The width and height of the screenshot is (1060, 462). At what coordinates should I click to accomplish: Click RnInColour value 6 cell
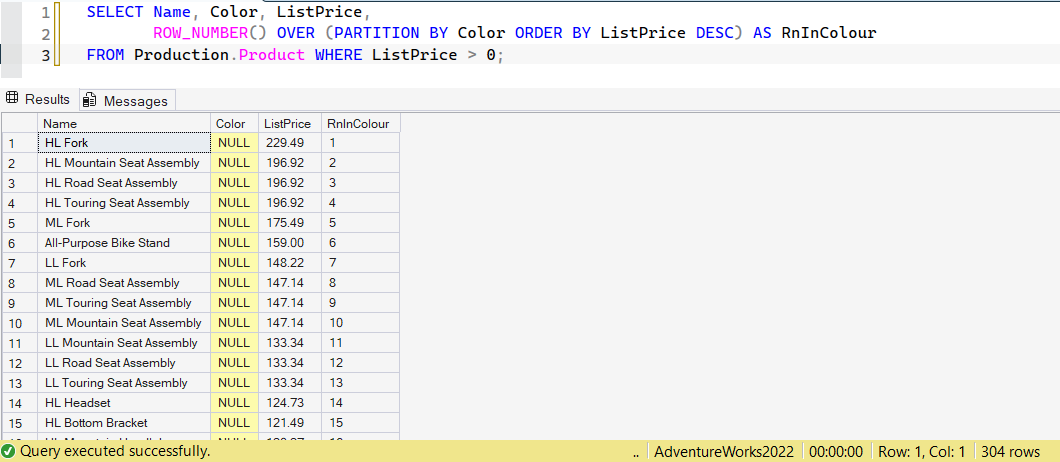coord(361,243)
